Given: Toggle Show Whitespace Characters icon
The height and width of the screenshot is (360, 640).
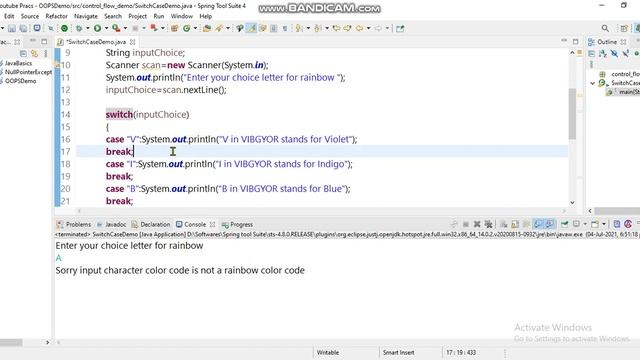Looking at the screenshot, I should tap(285, 28).
